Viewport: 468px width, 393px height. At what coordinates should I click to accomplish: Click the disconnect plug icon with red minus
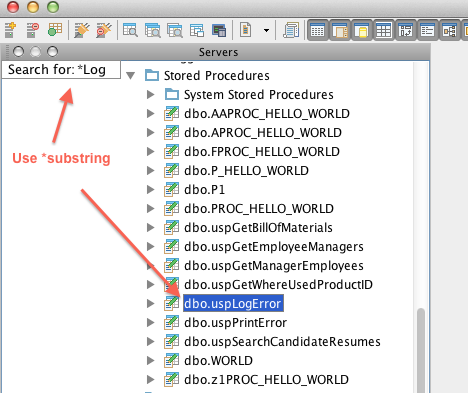click(x=104, y=30)
